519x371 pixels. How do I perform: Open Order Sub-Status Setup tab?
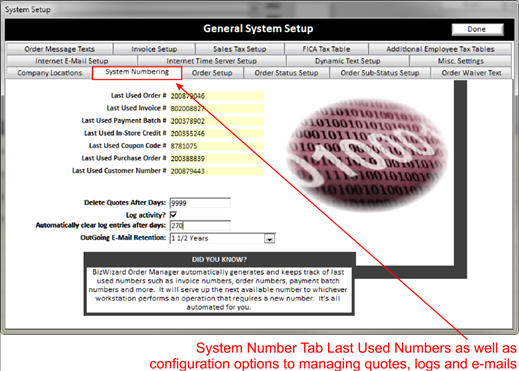pyautogui.click(x=380, y=73)
